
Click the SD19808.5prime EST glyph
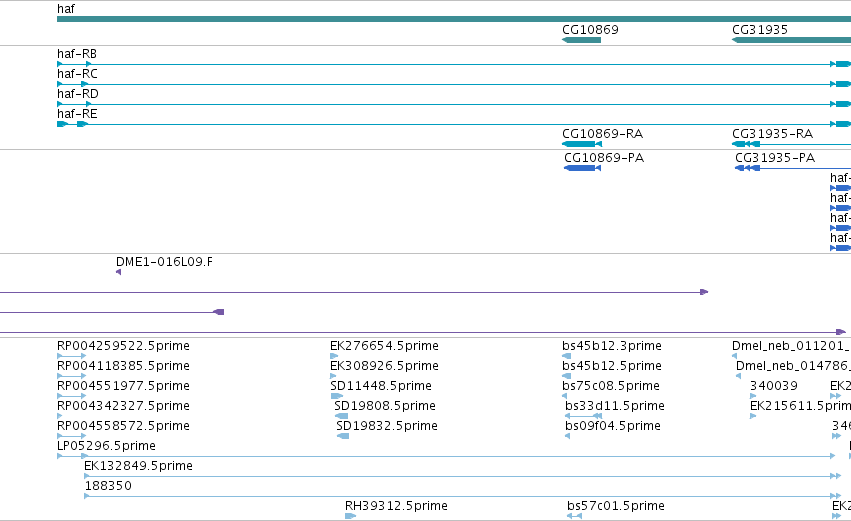[341, 416]
